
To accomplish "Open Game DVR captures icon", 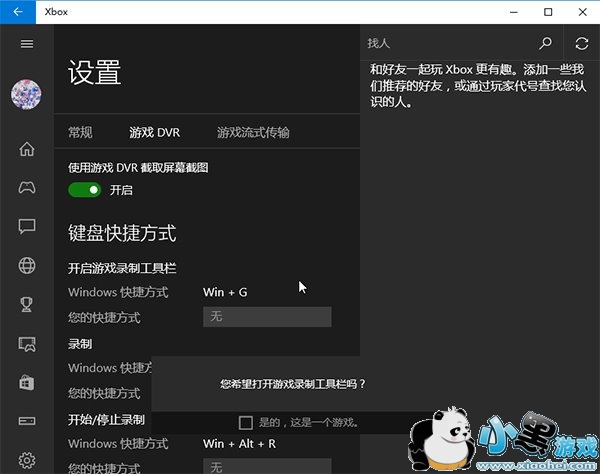I will (x=27, y=344).
